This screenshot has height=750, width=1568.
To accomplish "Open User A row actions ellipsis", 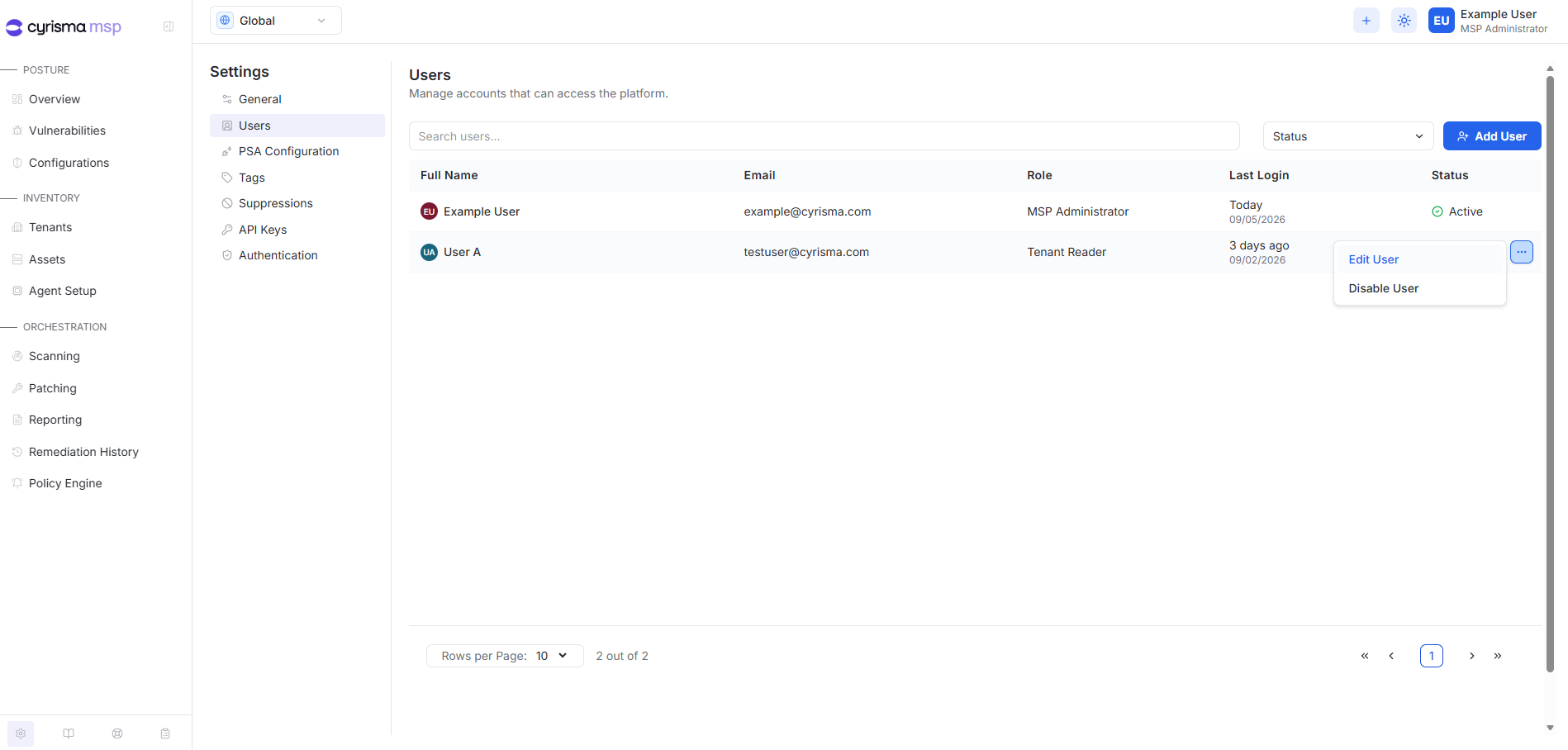I will point(1522,252).
